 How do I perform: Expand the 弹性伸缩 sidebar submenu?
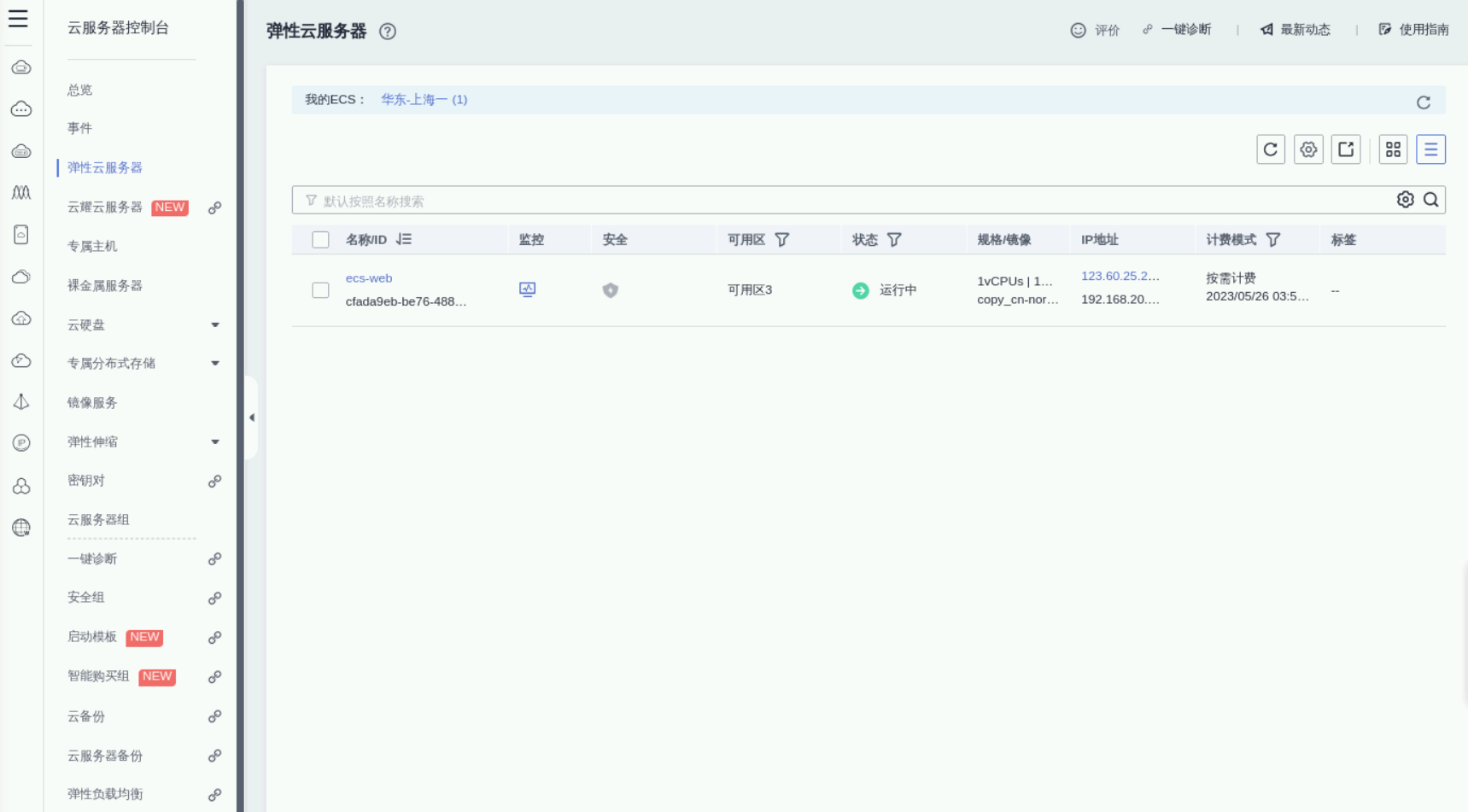pyautogui.click(x=215, y=441)
